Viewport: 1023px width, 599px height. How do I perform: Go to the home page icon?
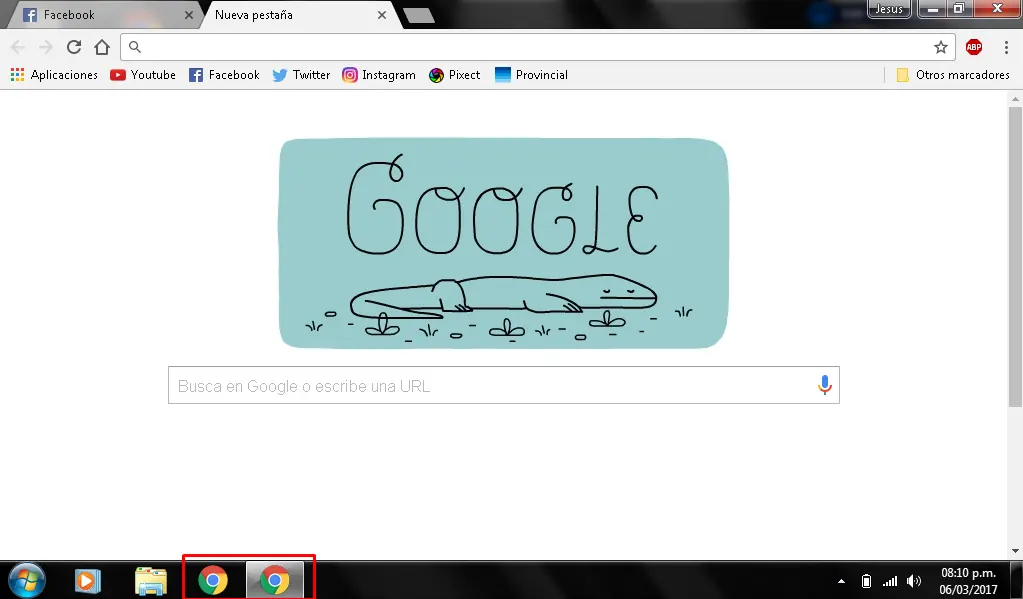point(102,47)
